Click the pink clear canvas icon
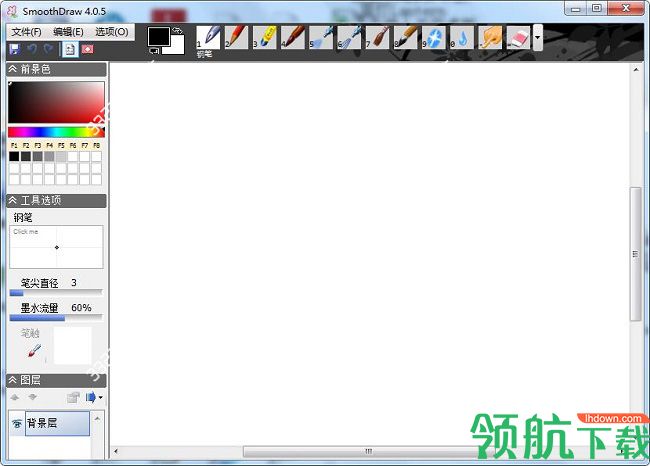The image size is (650, 466). (87, 49)
